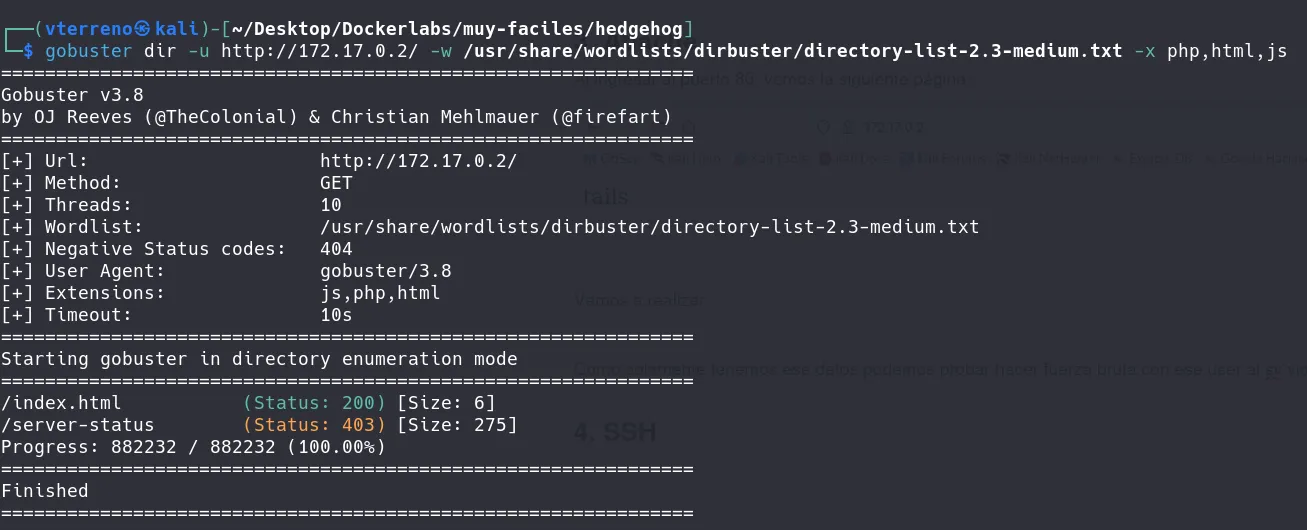
Task: Click the /index.html result entry
Action: pyautogui.click(x=61, y=403)
